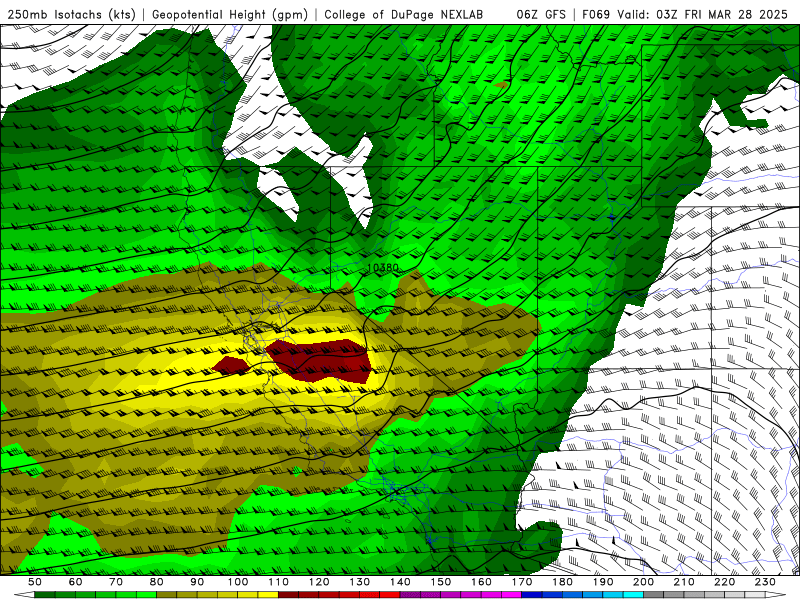Viewport: 800px width, 600px height.
Task: Click the colorbar value '130'
Action: [x=359, y=582]
